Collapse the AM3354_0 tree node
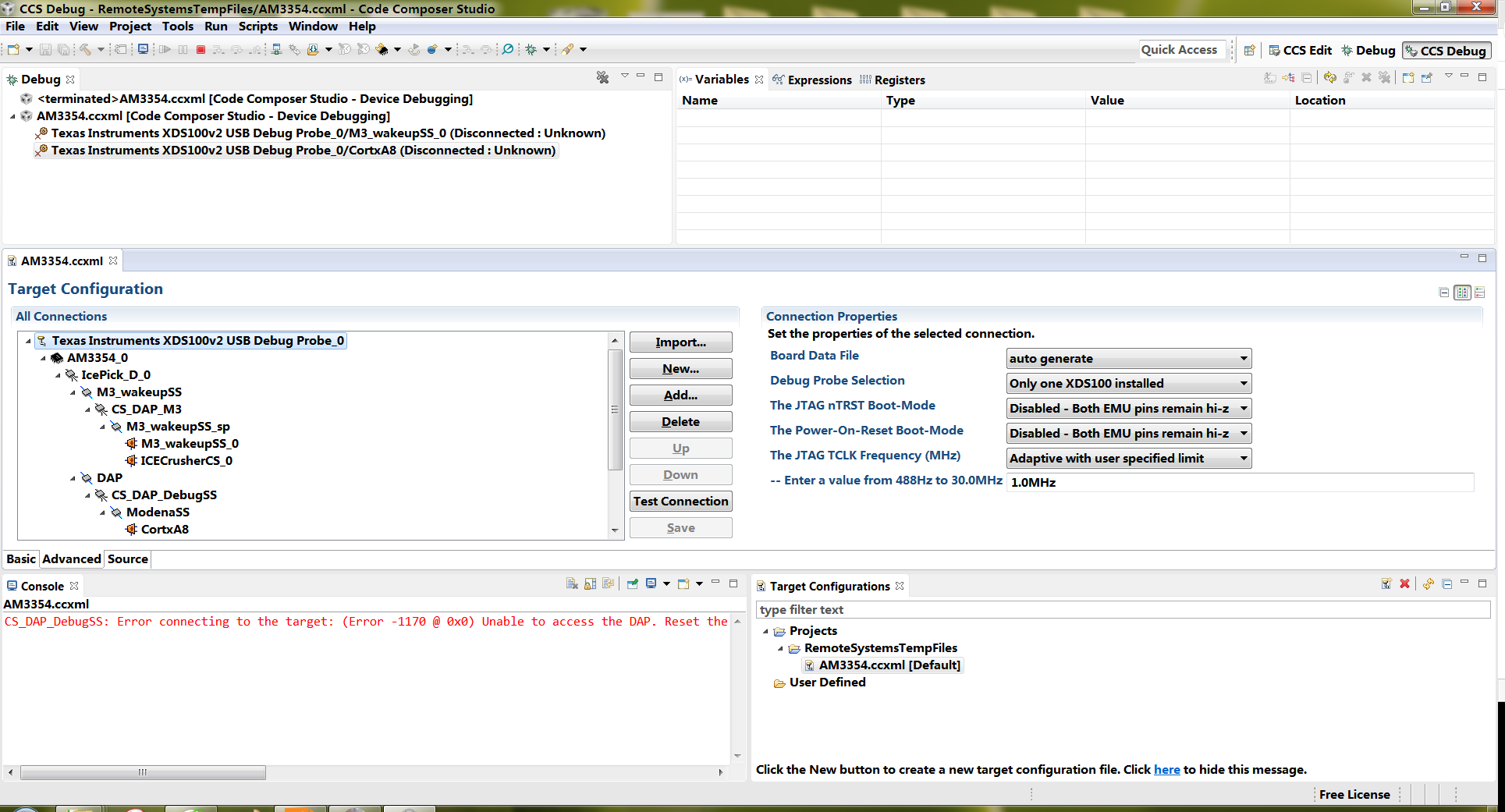Image resolution: width=1505 pixels, height=812 pixels. pos(44,358)
